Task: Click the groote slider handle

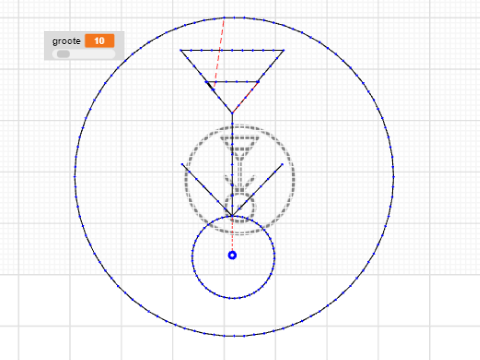Action: (x=63, y=54)
